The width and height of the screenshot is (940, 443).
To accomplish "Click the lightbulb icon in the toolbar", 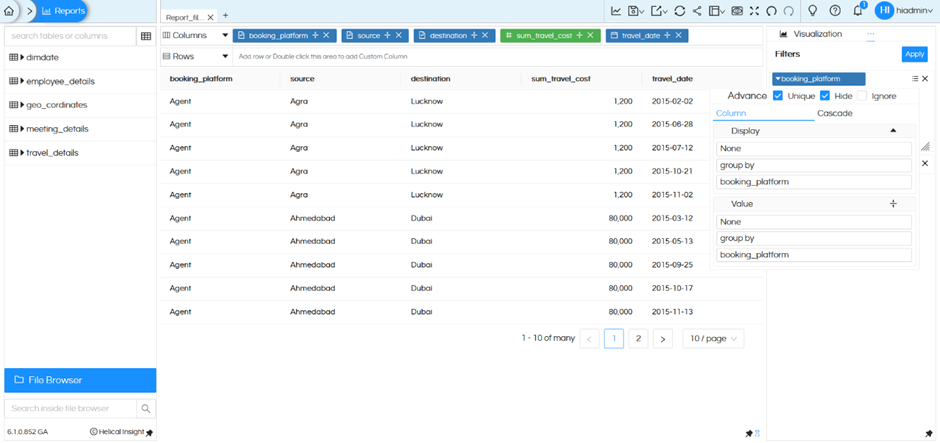I will [x=813, y=11].
